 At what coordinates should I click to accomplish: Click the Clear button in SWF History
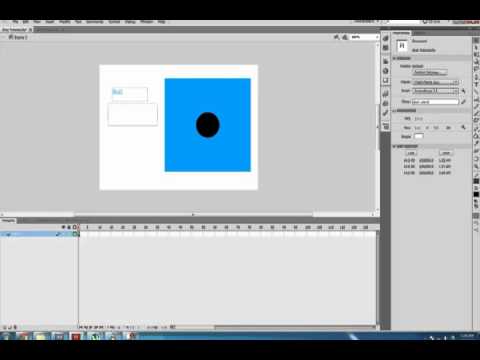coord(446,153)
